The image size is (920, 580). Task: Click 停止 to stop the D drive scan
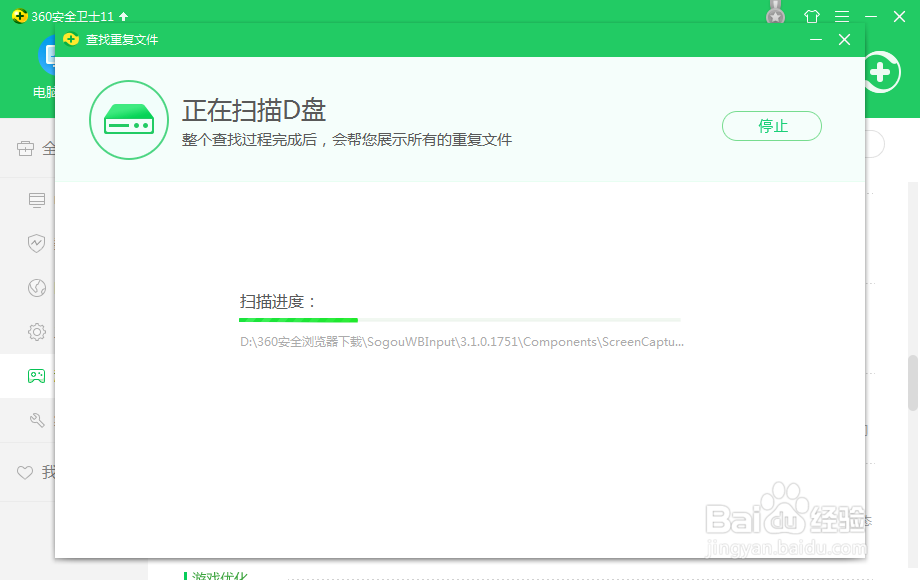pyautogui.click(x=771, y=126)
